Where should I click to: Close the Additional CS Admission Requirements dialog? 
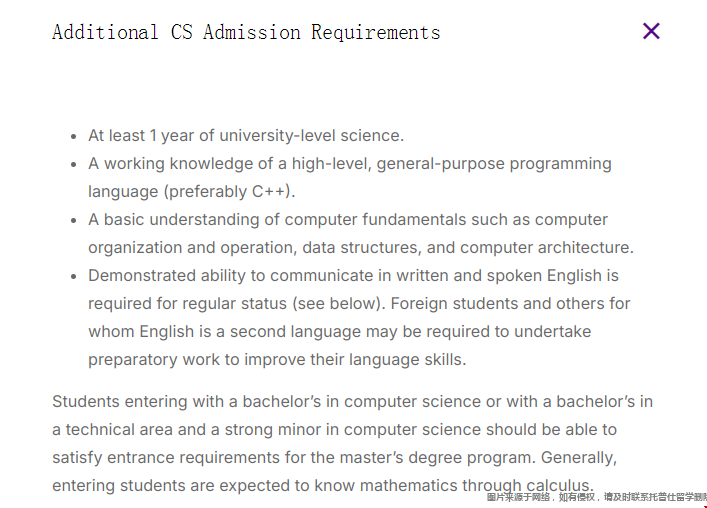651,32
